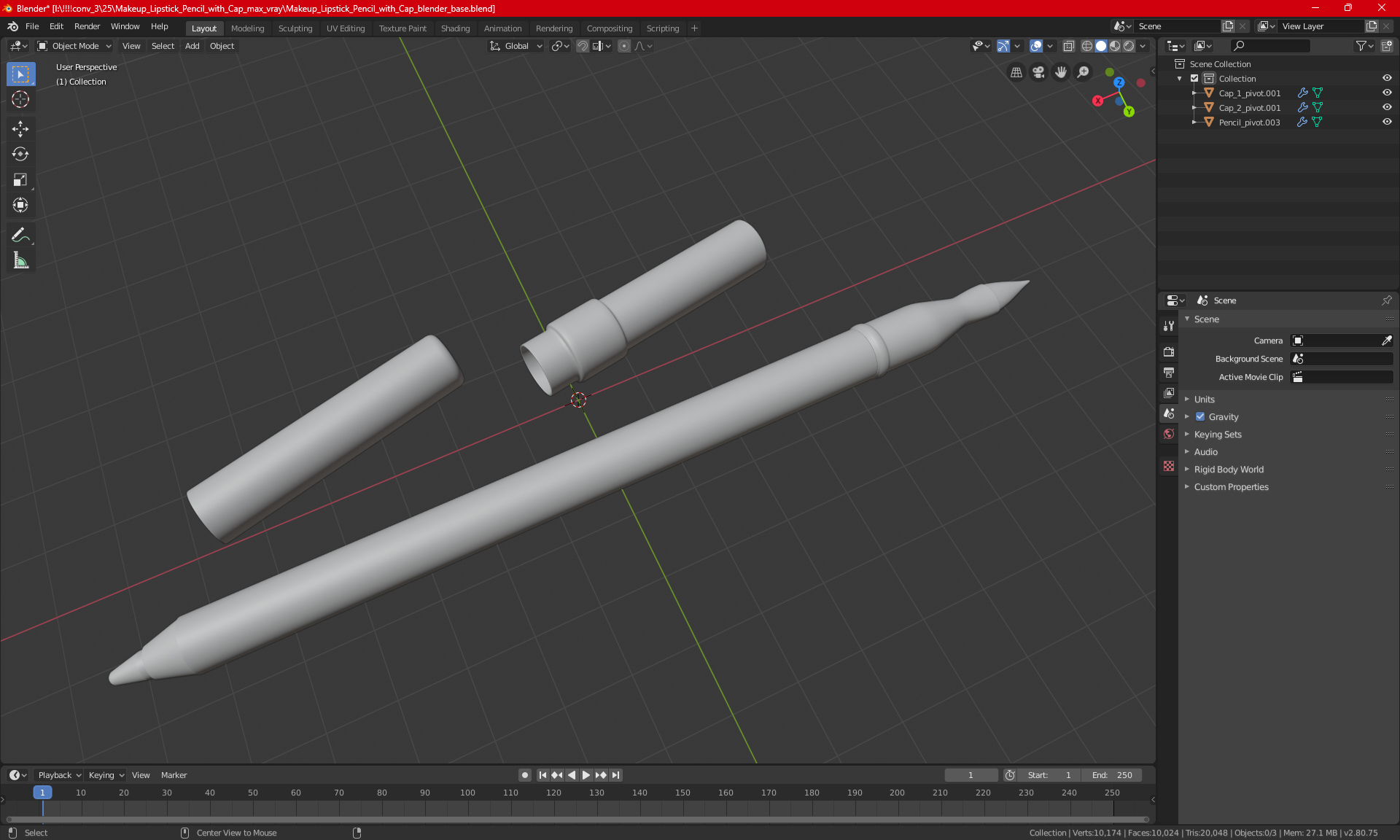Expand the Units panel
The width and height of the screenshot is (1400, 840).
point(1205,400)
